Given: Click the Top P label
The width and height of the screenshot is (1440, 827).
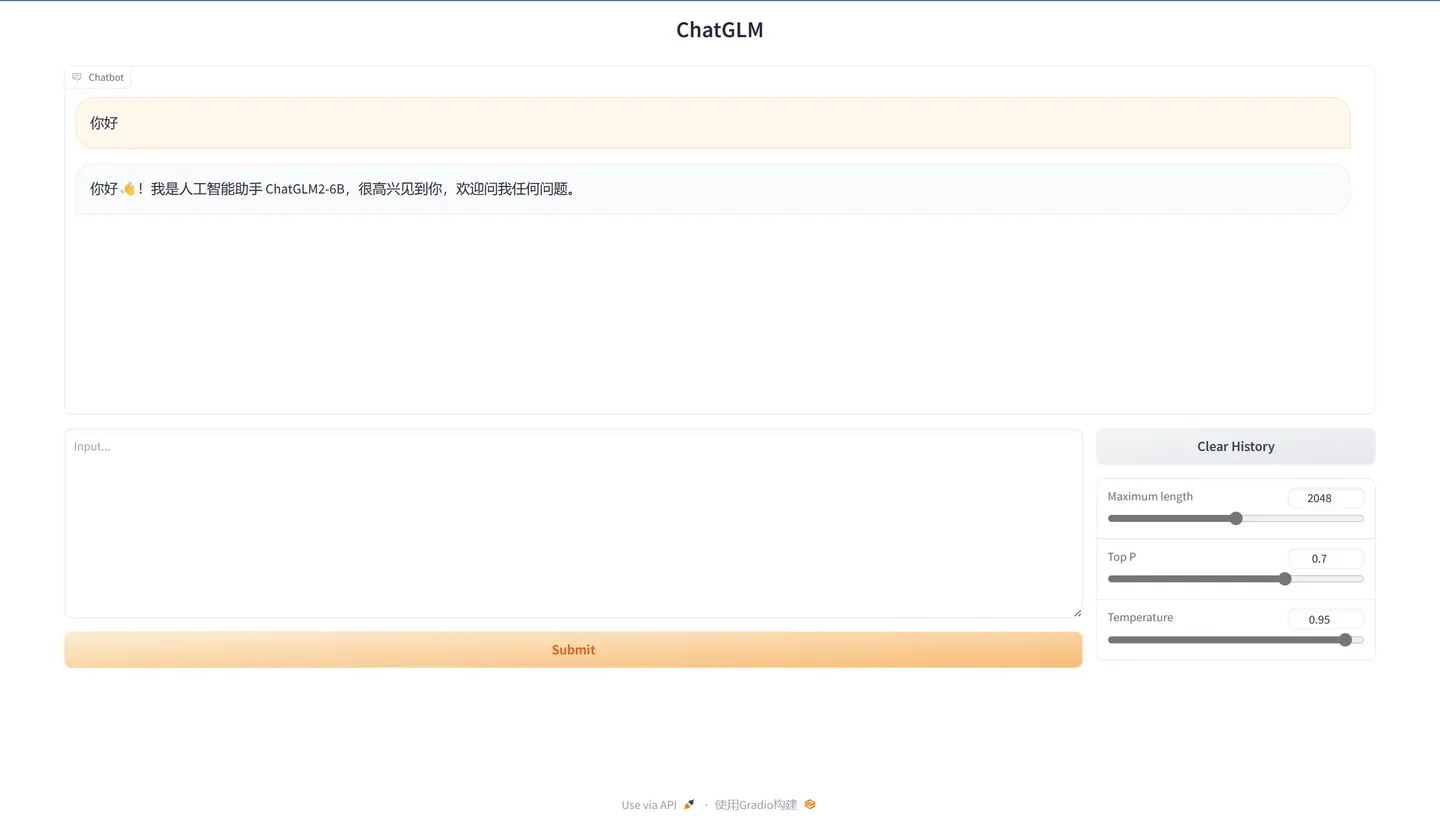Looking at the screenshot, I should pos(1122,557).
